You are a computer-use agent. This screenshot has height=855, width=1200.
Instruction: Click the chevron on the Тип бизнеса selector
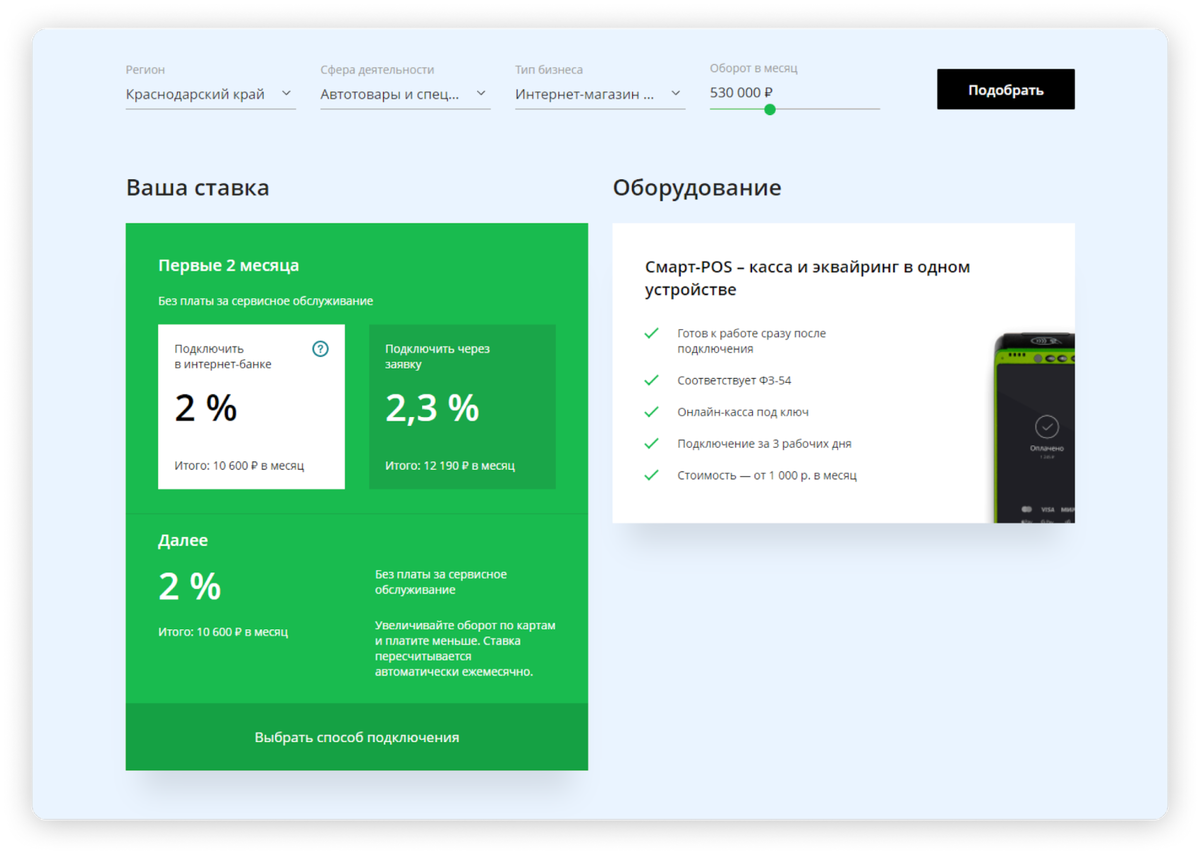coord(676,93)
